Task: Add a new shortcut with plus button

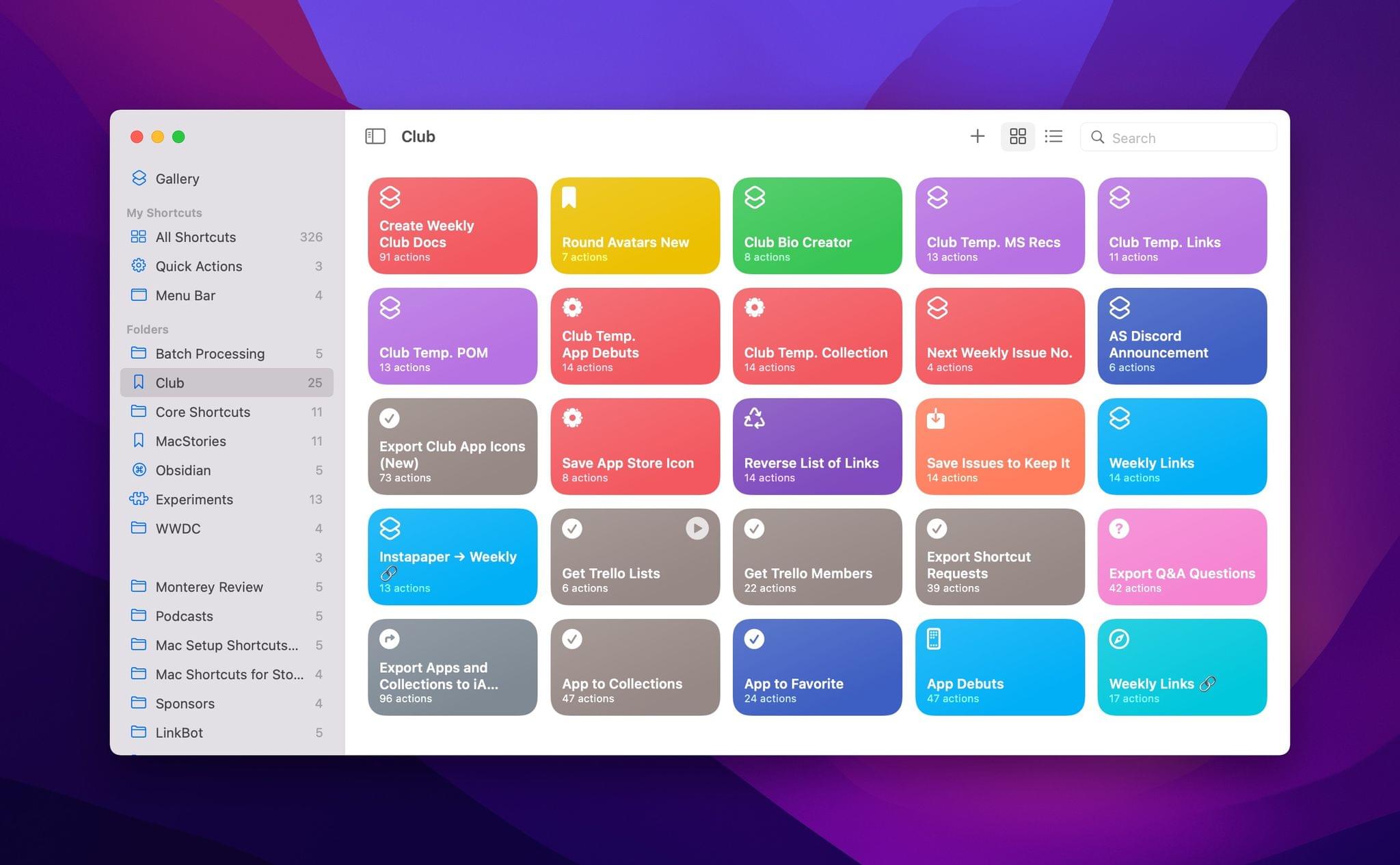Action: (977, 137)
